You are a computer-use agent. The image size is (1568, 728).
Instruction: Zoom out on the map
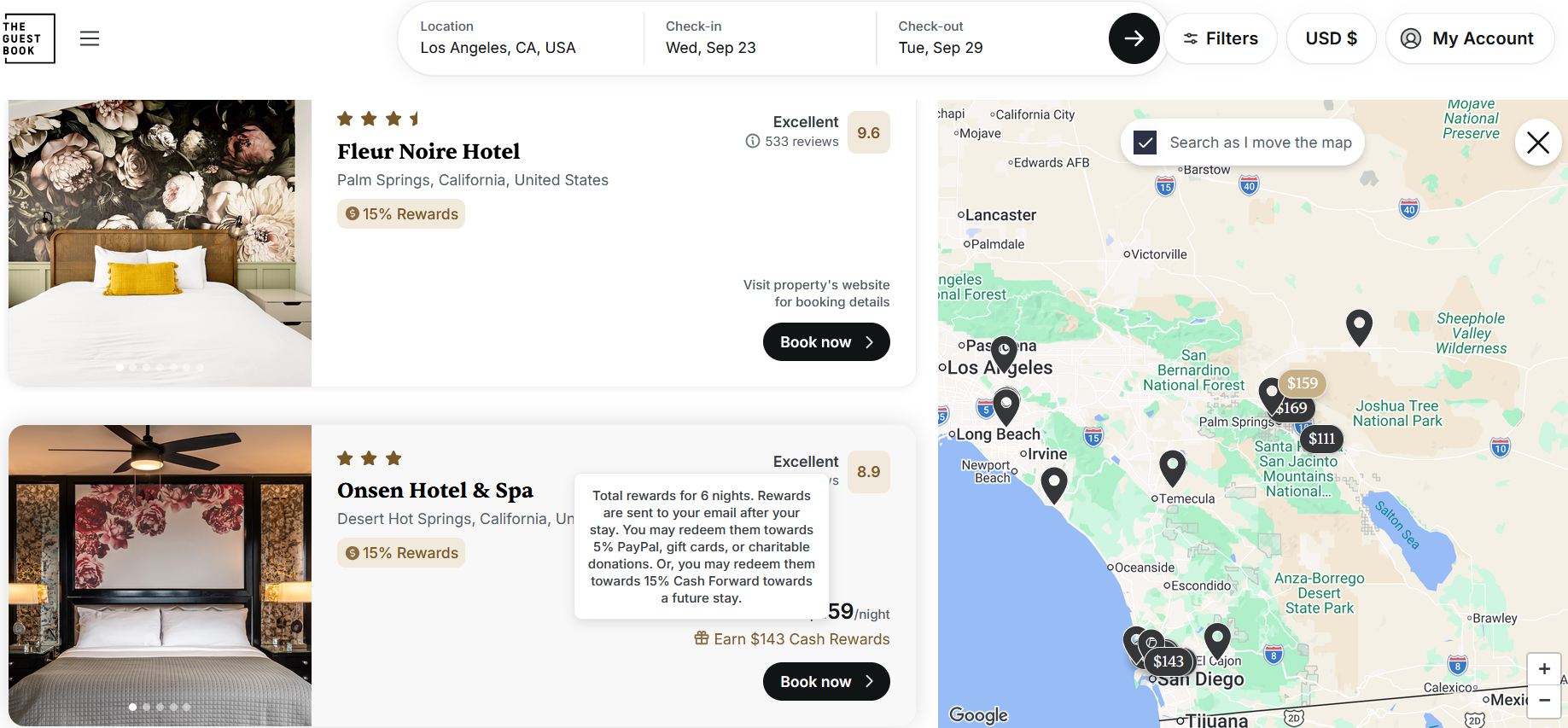click(x=1544, y=701)
